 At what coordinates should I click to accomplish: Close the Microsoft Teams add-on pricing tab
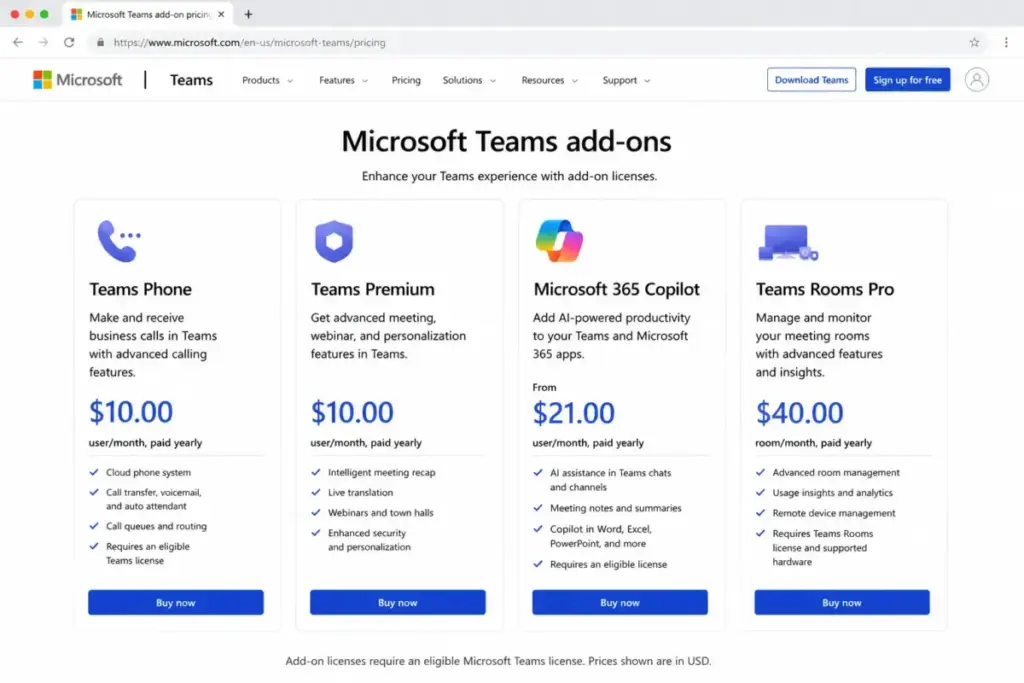[221, 14]
